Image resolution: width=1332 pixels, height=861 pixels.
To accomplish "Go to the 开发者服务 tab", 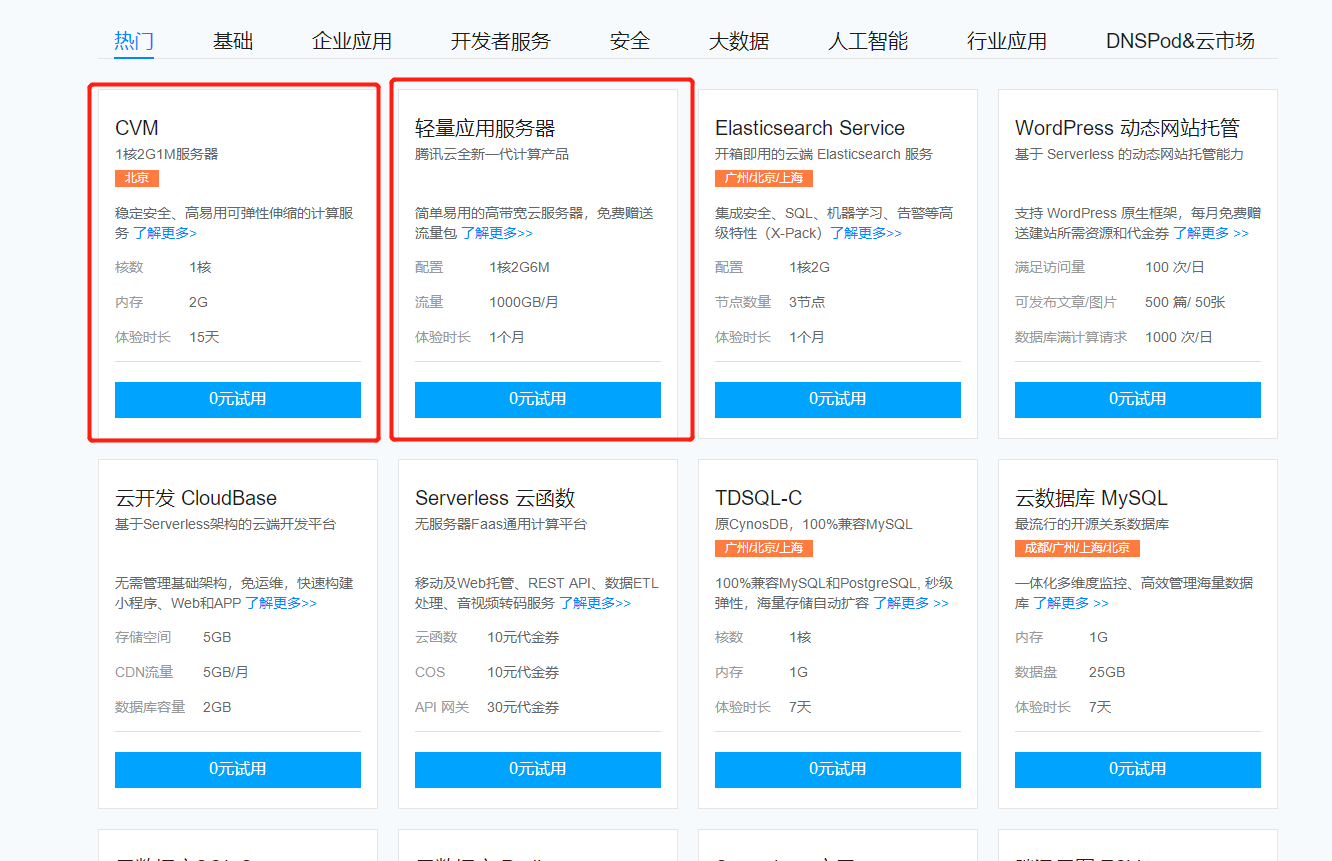I will (501, 41).
